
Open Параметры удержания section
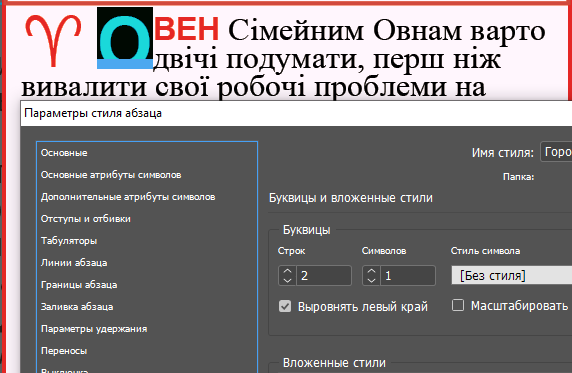click(94, 329)
